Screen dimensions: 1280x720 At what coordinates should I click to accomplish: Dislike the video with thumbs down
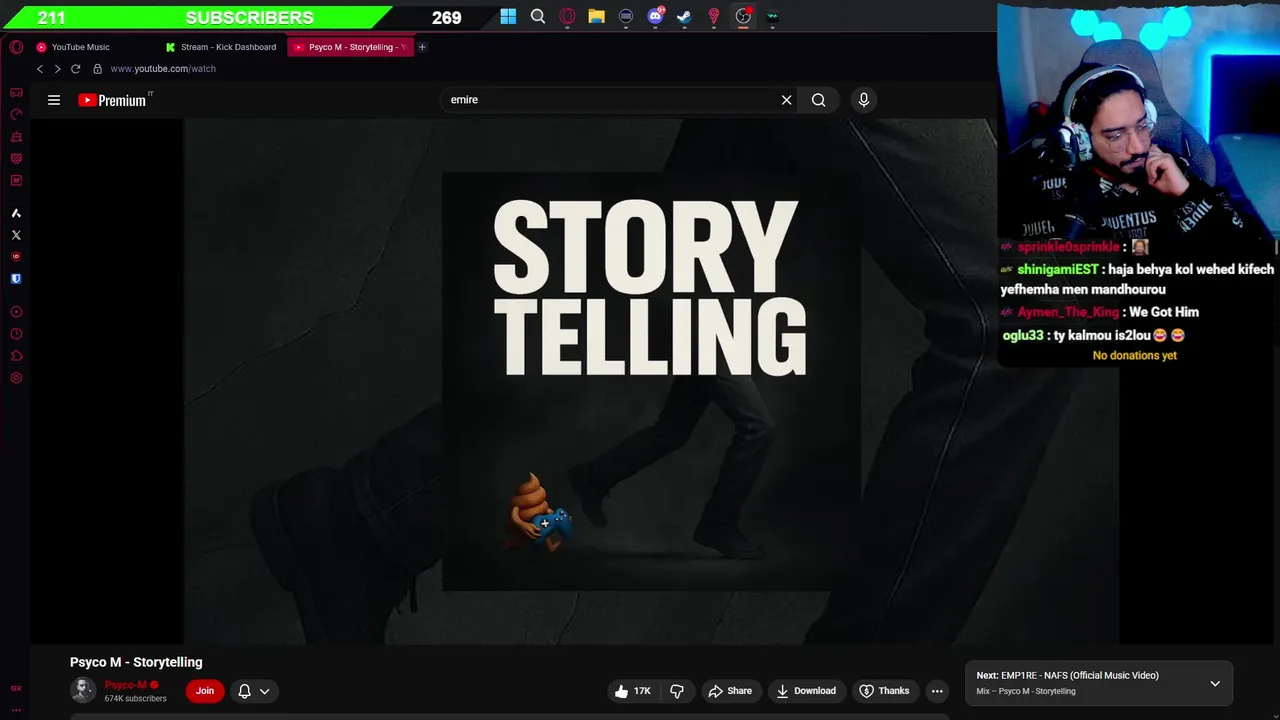677,691
